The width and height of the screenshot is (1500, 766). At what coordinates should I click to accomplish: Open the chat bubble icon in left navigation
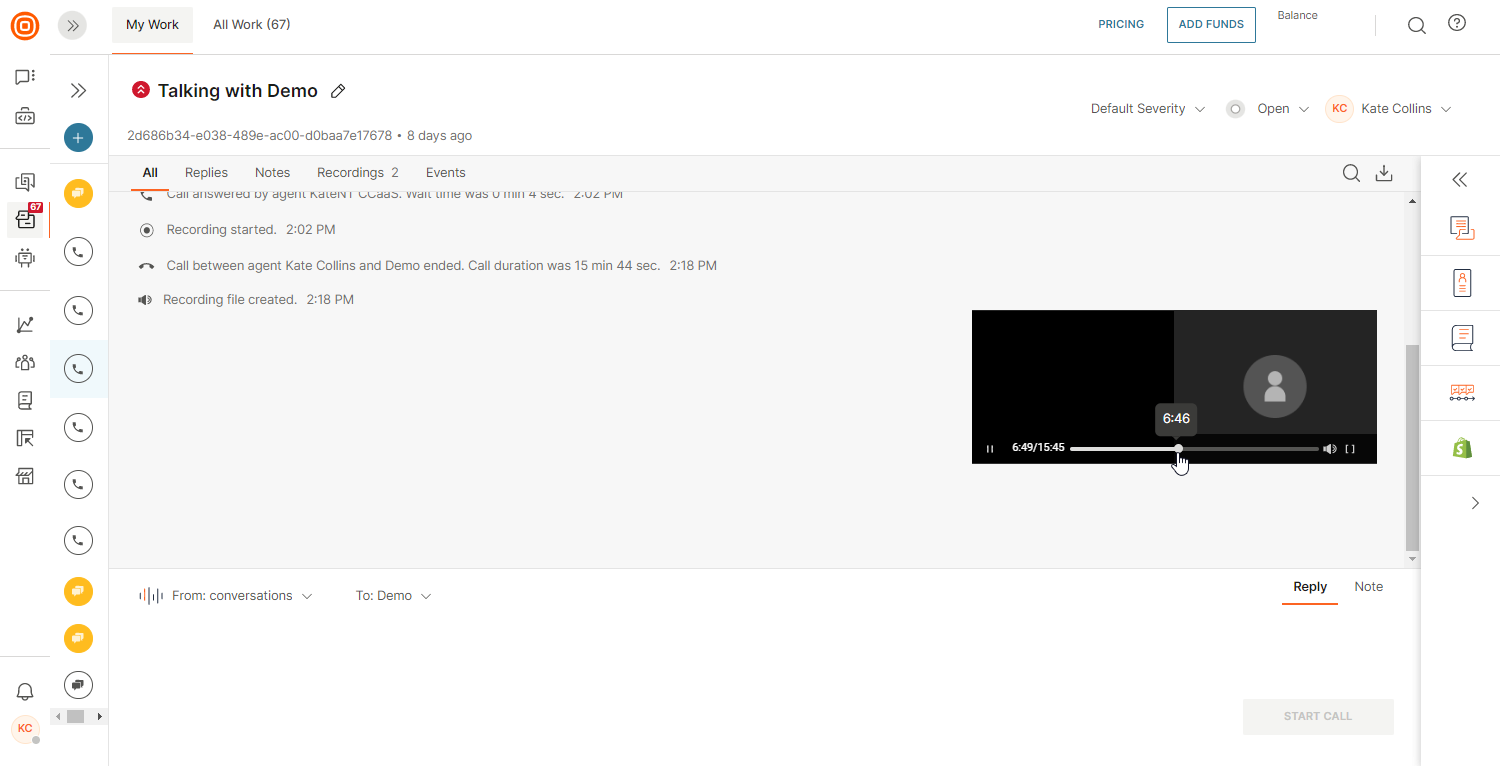25,77
